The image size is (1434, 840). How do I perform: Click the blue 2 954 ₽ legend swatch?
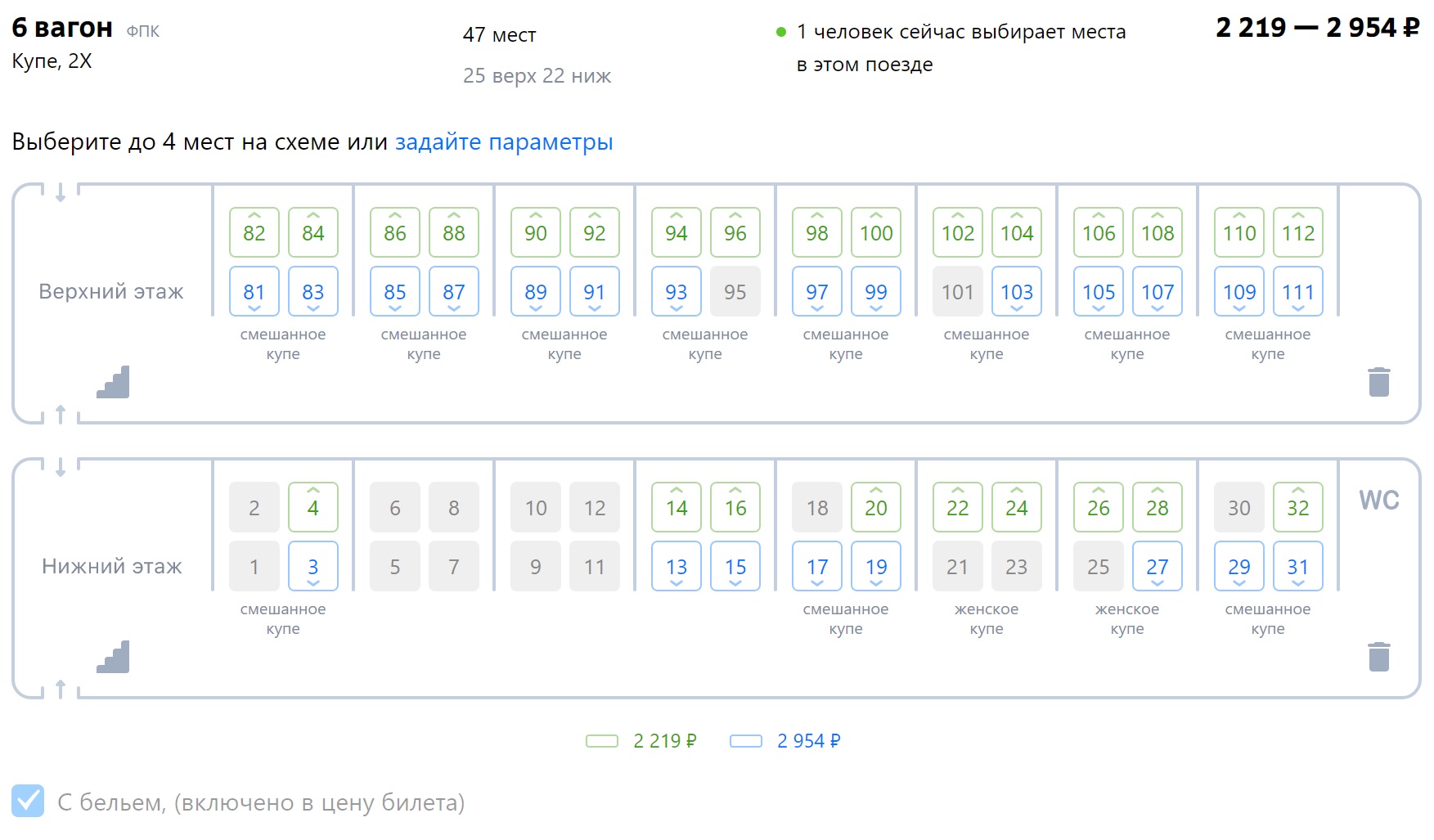click(x=745, y=741)
